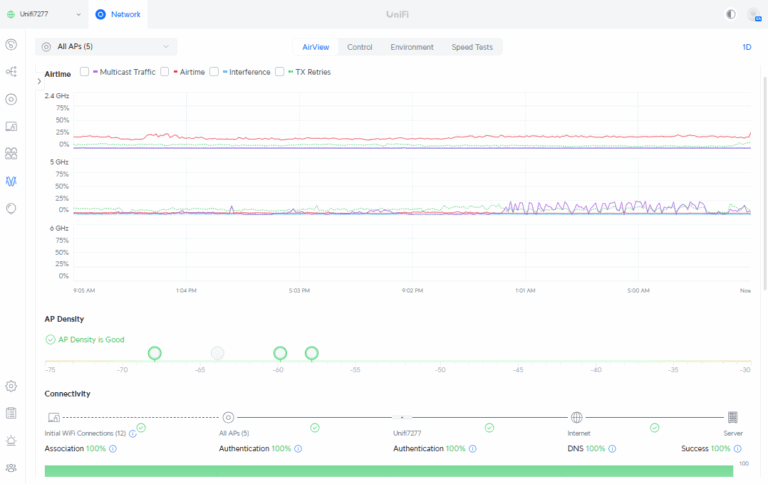Open the Unifi7277 site selector dropdown
The width and height of the screenshot is (768, 484).
[44, 15]
